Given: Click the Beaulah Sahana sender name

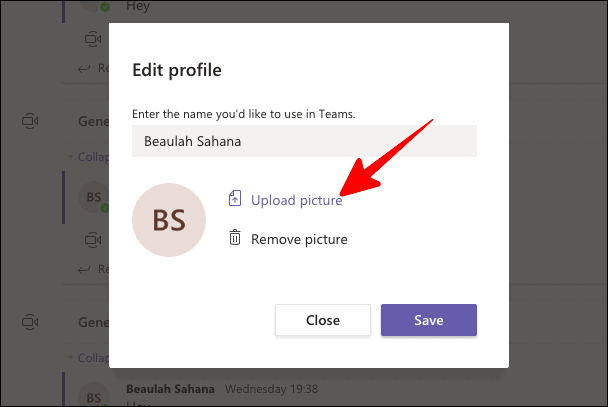Looking at the screenshot, I should [x=170, y=389].
